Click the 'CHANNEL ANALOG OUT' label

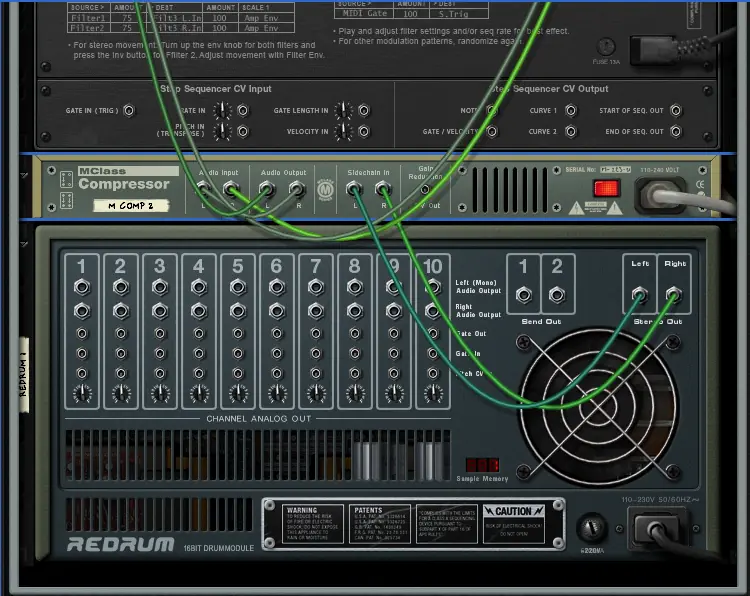click(259, 419)
